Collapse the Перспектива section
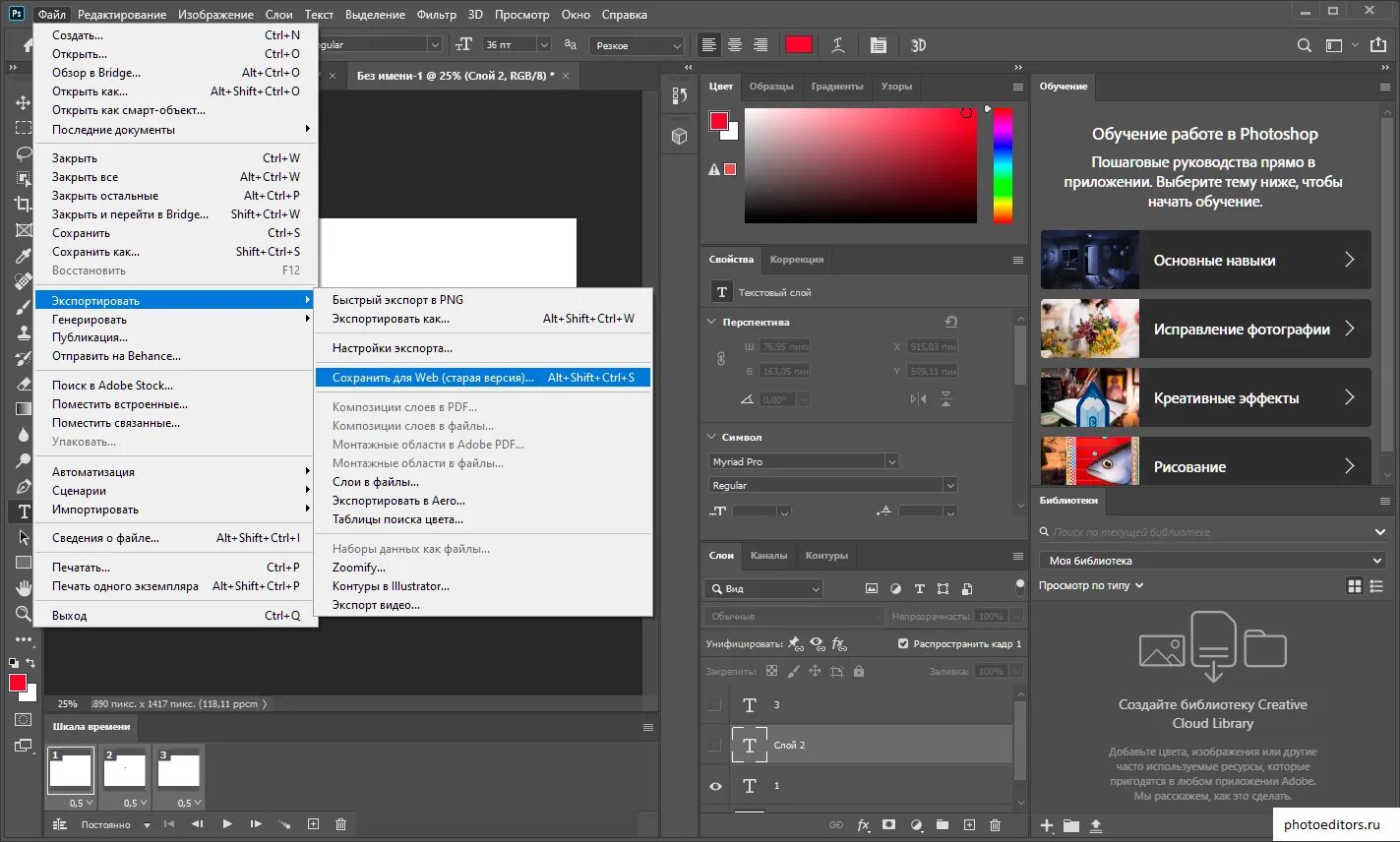 click(711, 322)
